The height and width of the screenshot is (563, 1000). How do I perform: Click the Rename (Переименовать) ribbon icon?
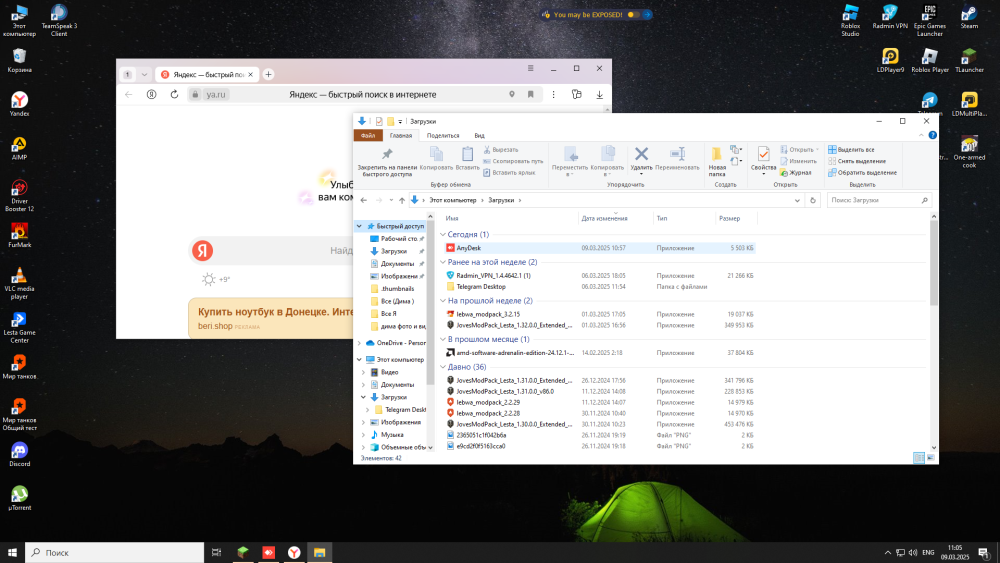(677, 154)
